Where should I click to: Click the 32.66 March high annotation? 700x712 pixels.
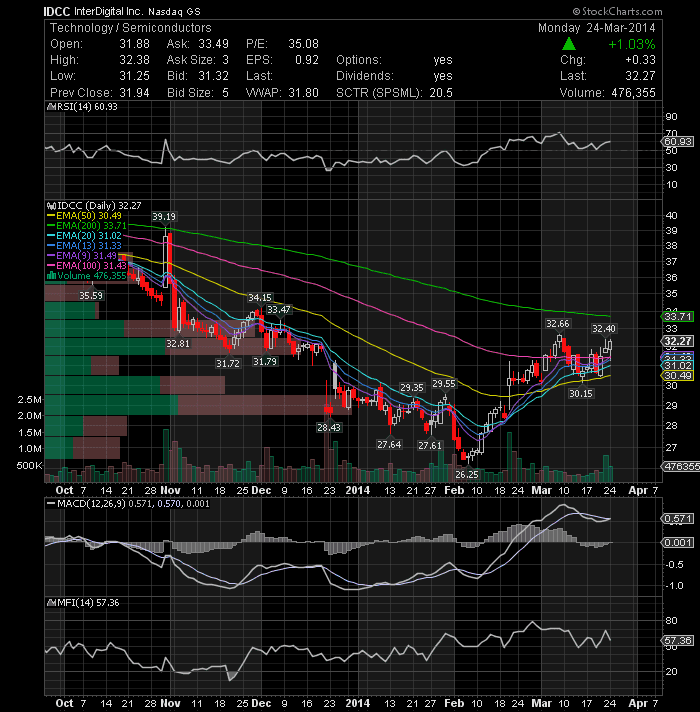(x=557, y=323)
